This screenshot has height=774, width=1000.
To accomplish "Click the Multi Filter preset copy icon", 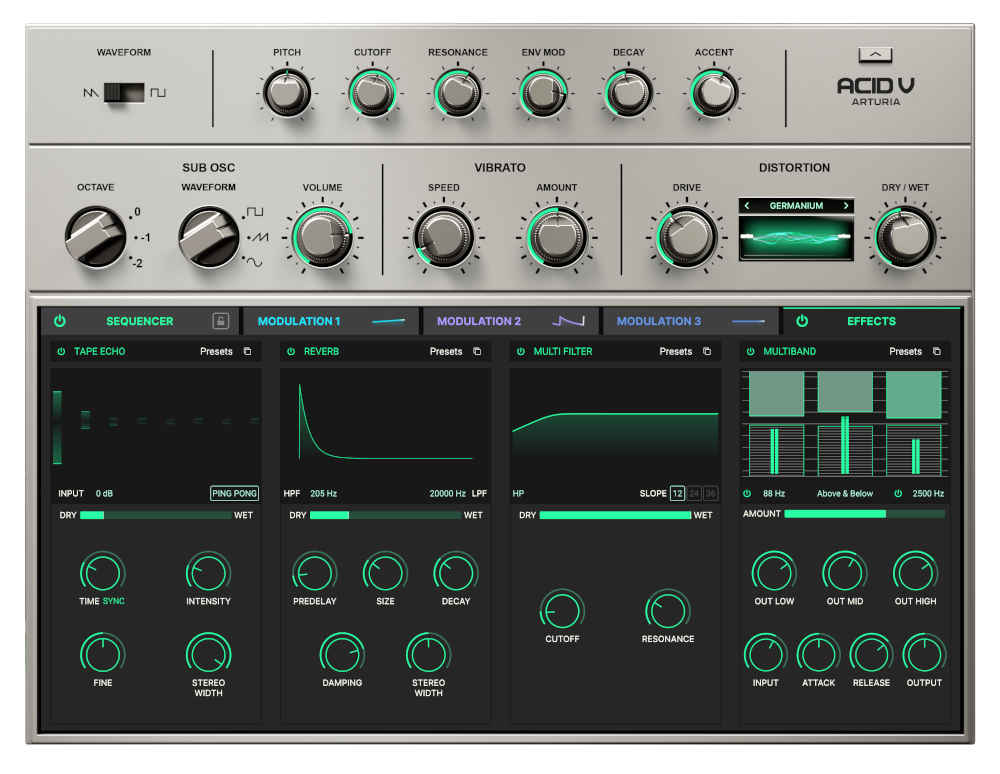I will pos(706,351).
